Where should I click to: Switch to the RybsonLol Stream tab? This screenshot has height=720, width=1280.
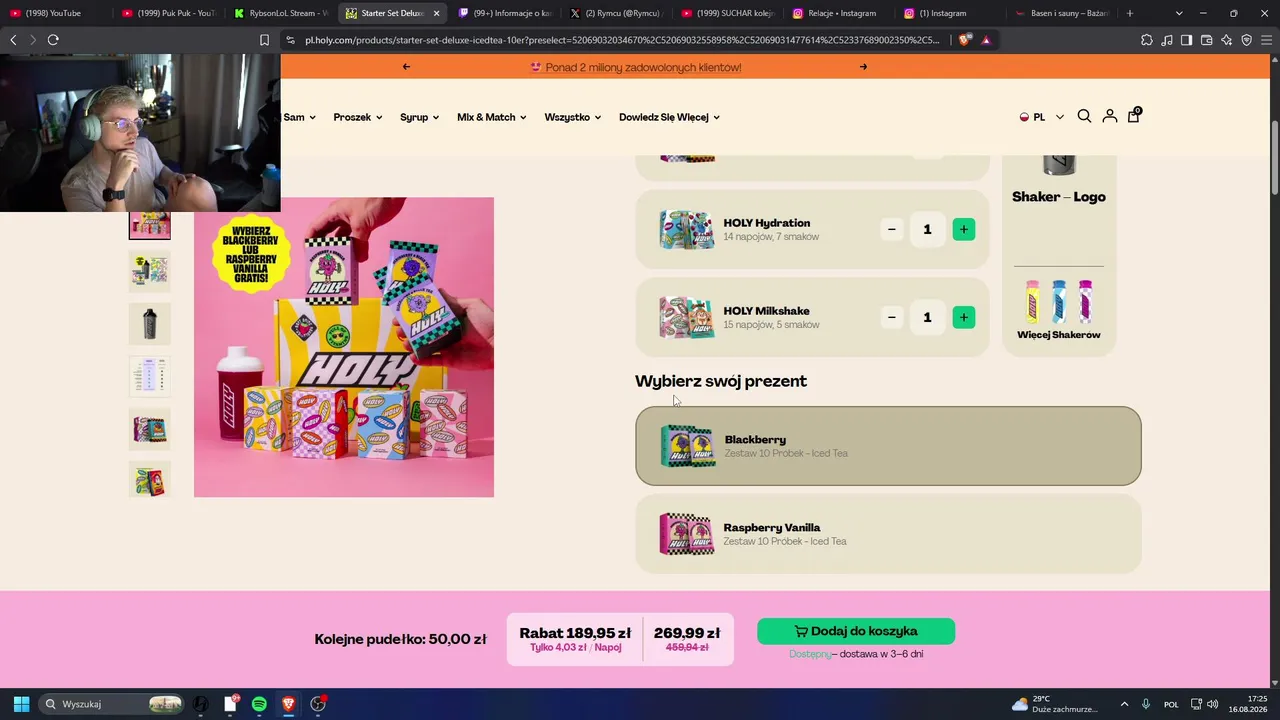[x=280, y=13]
